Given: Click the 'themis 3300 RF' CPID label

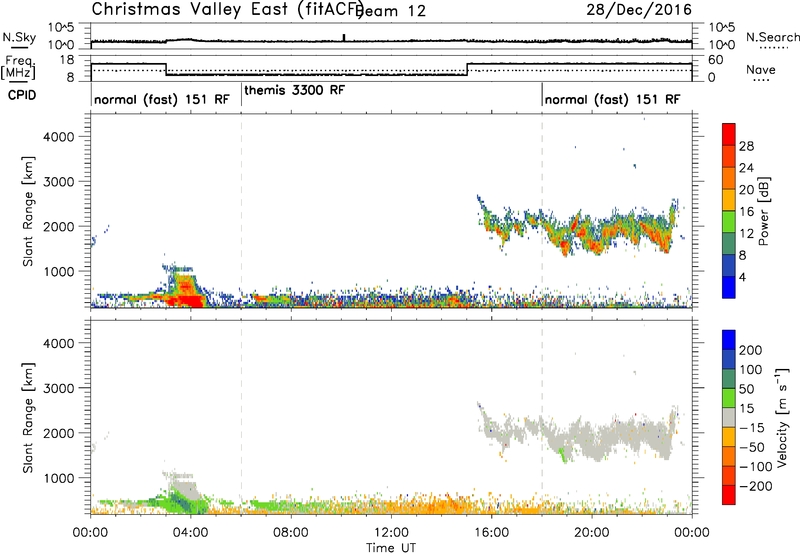Looking at the screenshot, I should pos(294,90).
